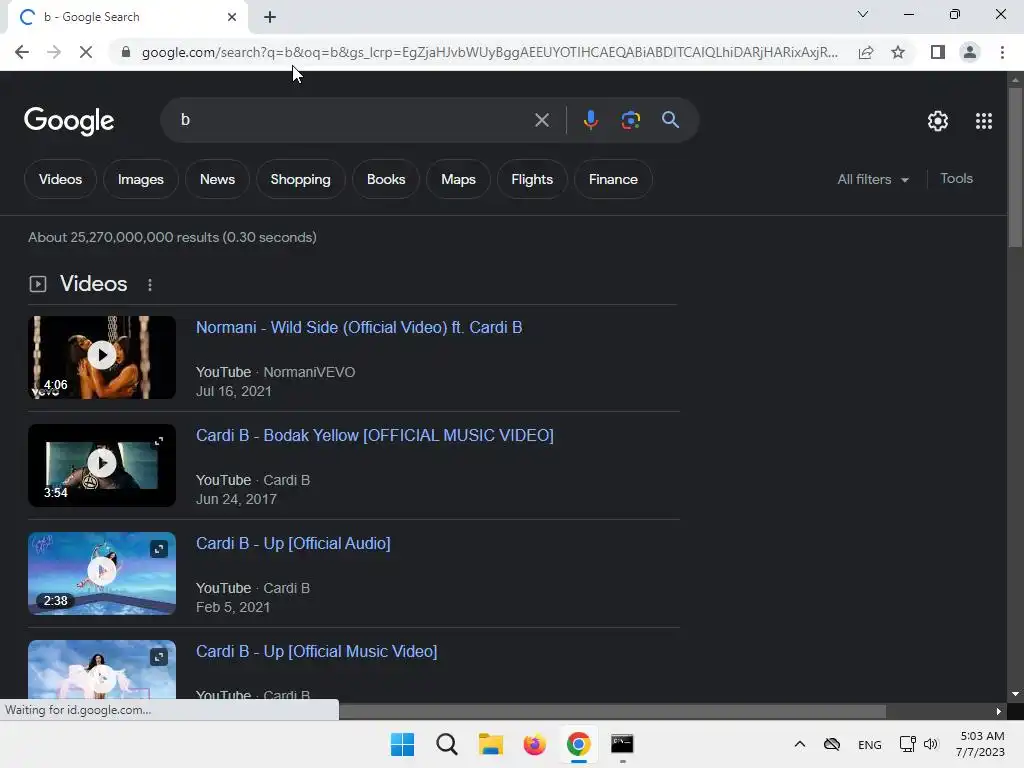Open the Google apps grid
The image size is (1024, 768).
[984, 121]
